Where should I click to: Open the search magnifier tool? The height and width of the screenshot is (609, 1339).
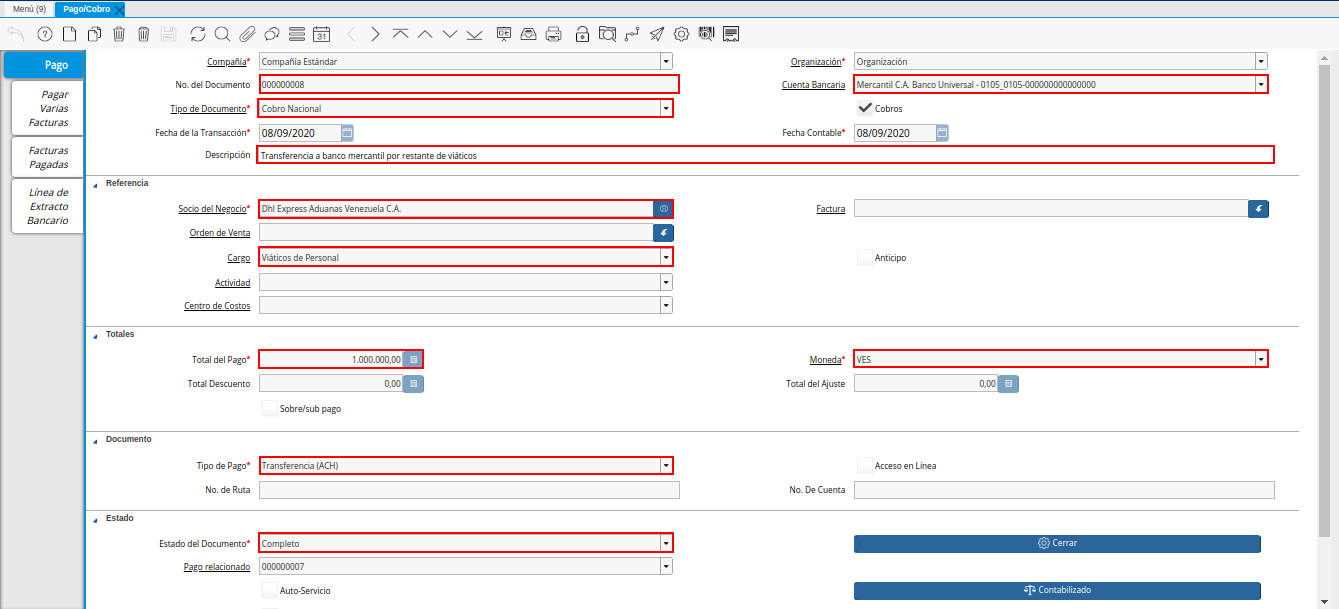[x=221, y=34]
